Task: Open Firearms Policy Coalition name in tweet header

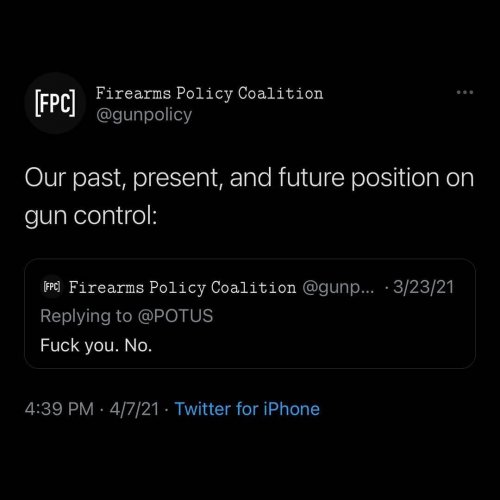Action: (209, 93)
